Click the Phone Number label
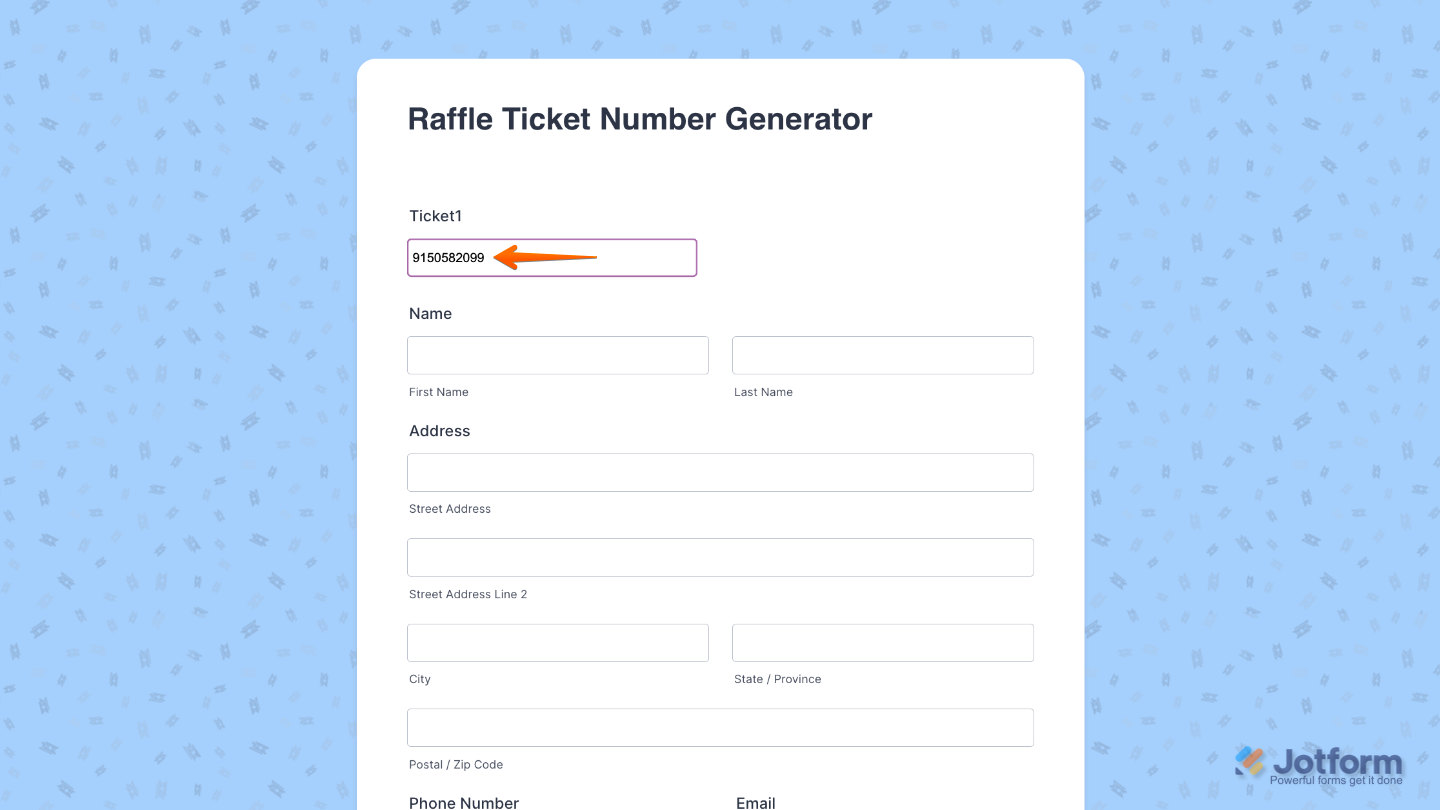1440x810 pixels. 463,802
